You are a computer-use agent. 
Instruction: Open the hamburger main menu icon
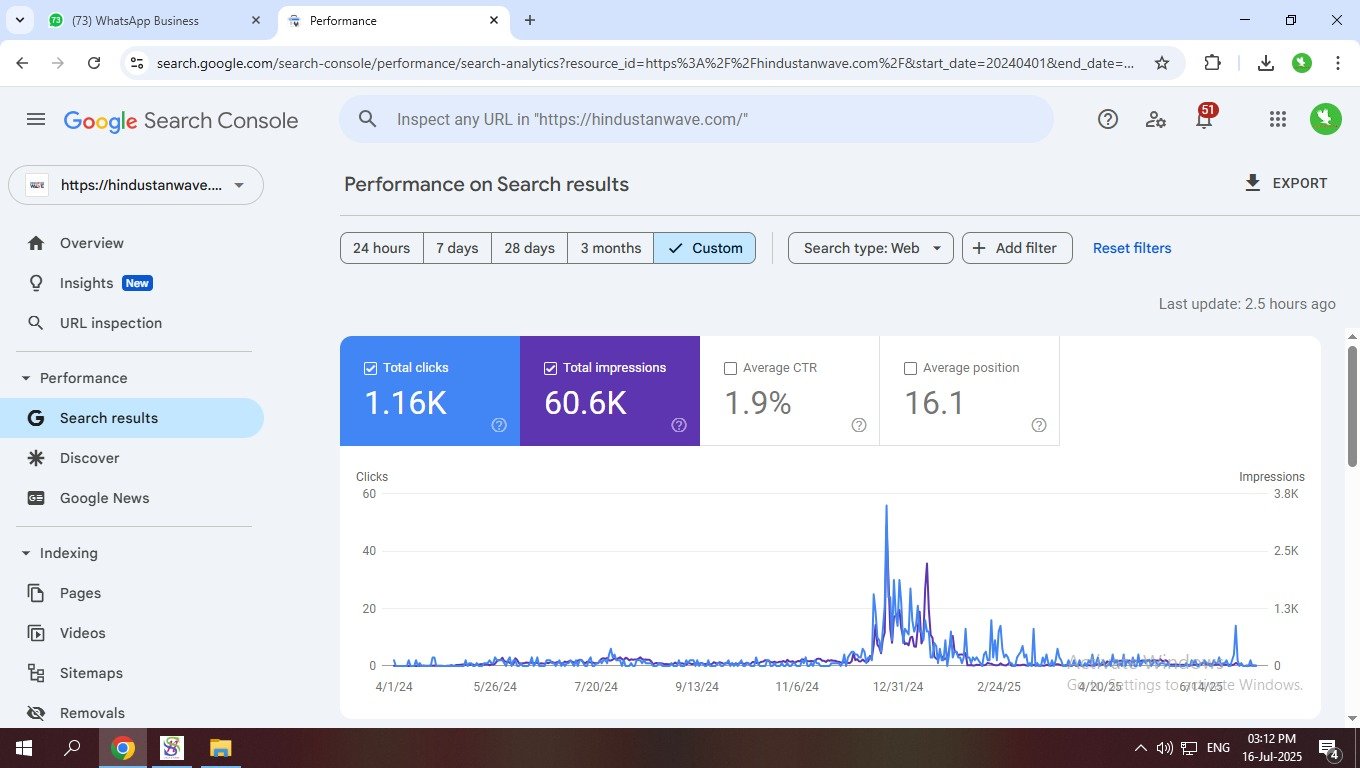(36, 120)
